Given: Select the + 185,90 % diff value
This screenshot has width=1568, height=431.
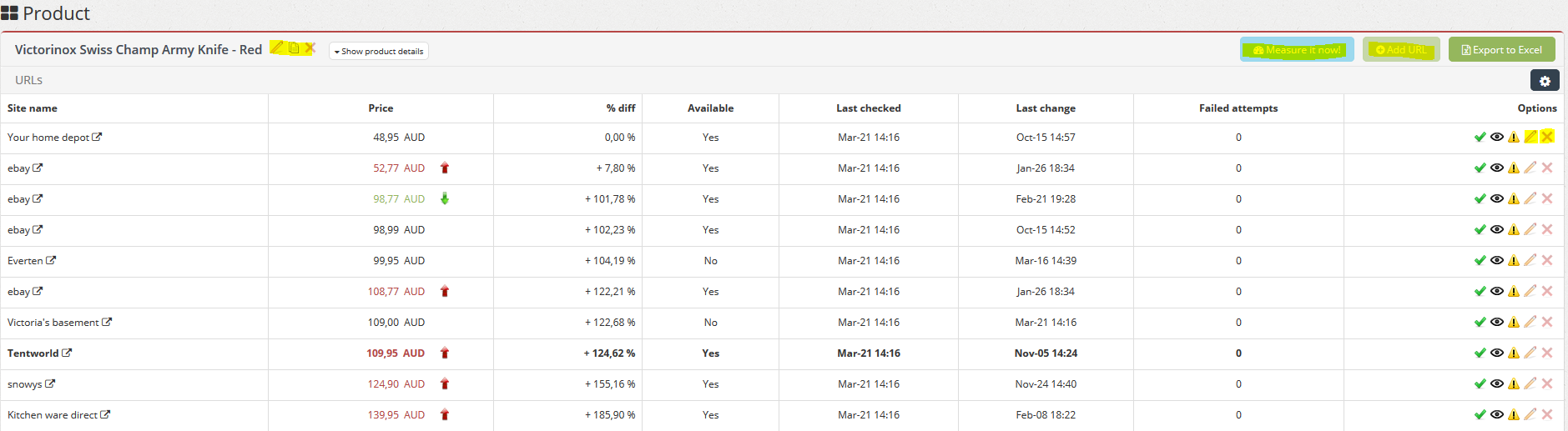Looking at the screenshot, I should pos(610,415).
